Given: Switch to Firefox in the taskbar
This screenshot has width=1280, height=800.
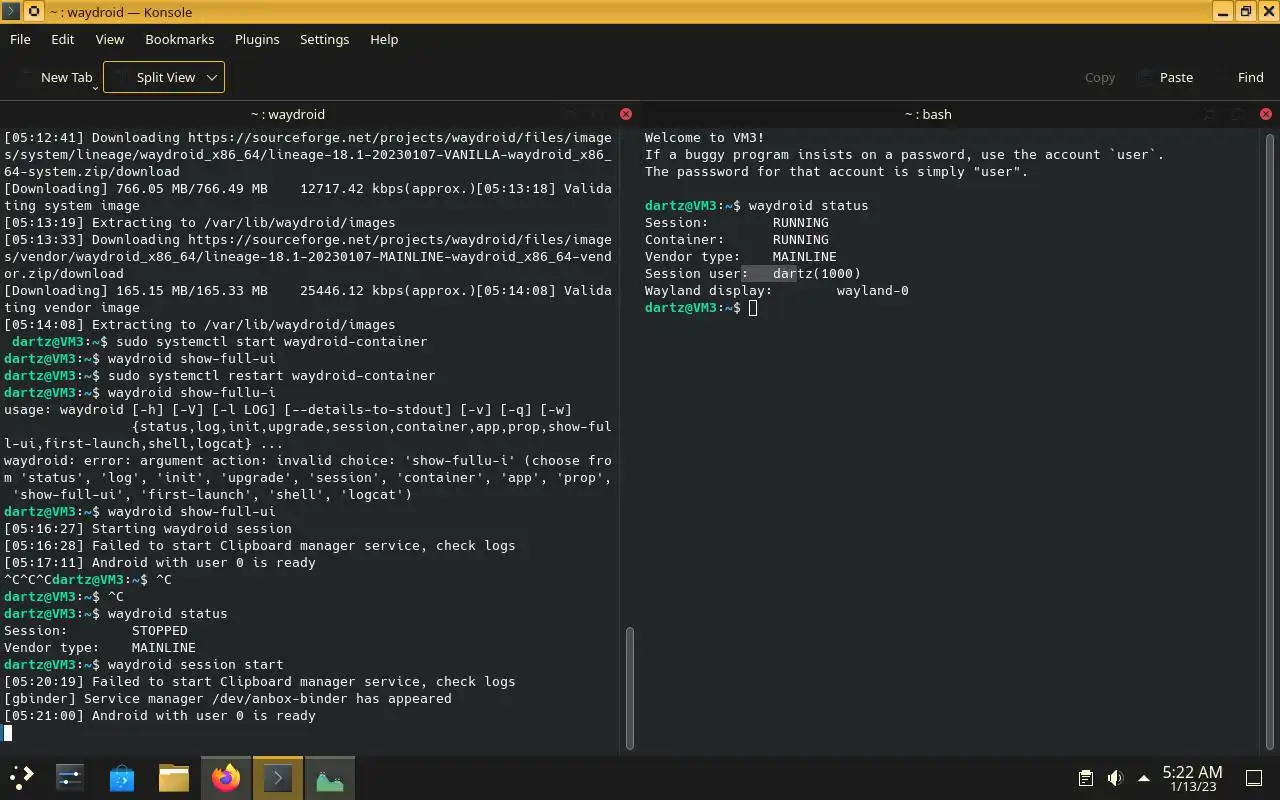Looking at the screenshot, I should click(x=226, y=777).
